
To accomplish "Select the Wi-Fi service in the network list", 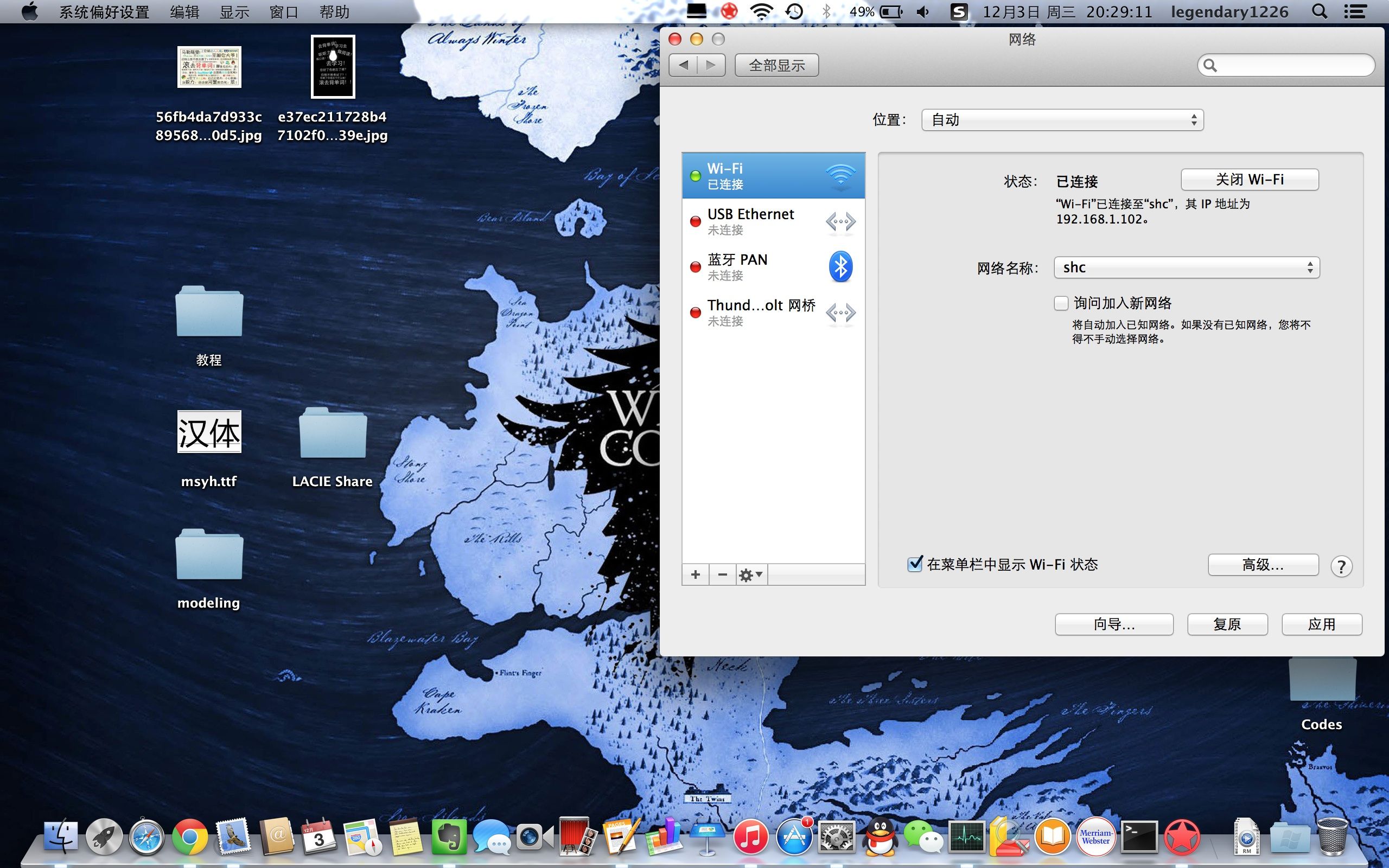I will pos(773,176).
